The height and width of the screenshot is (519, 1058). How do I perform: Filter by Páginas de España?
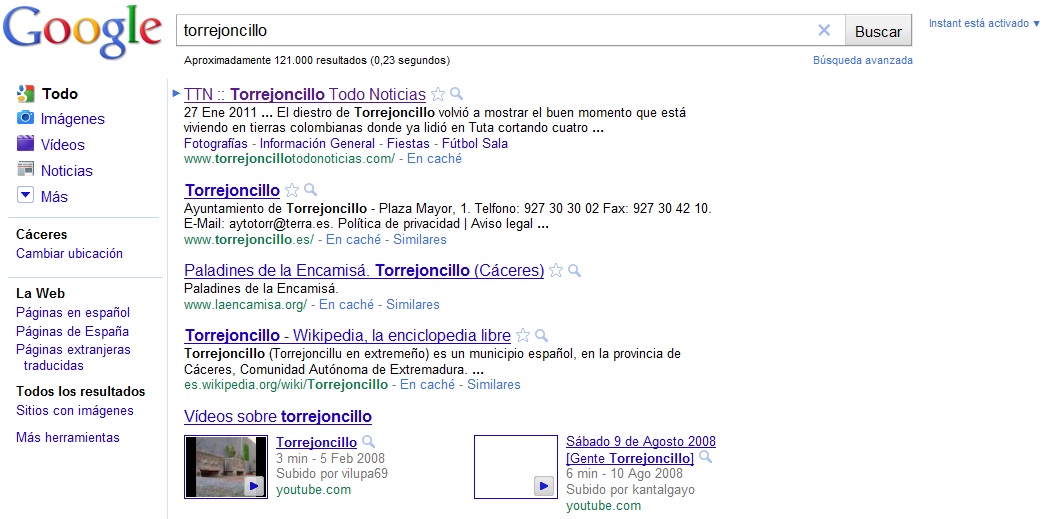72,331
